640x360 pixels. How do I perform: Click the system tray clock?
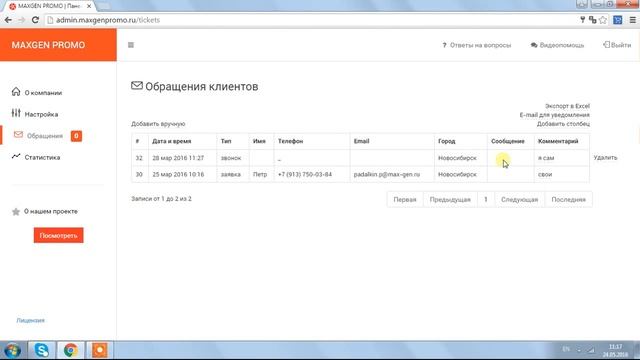[x=616, y=351]
